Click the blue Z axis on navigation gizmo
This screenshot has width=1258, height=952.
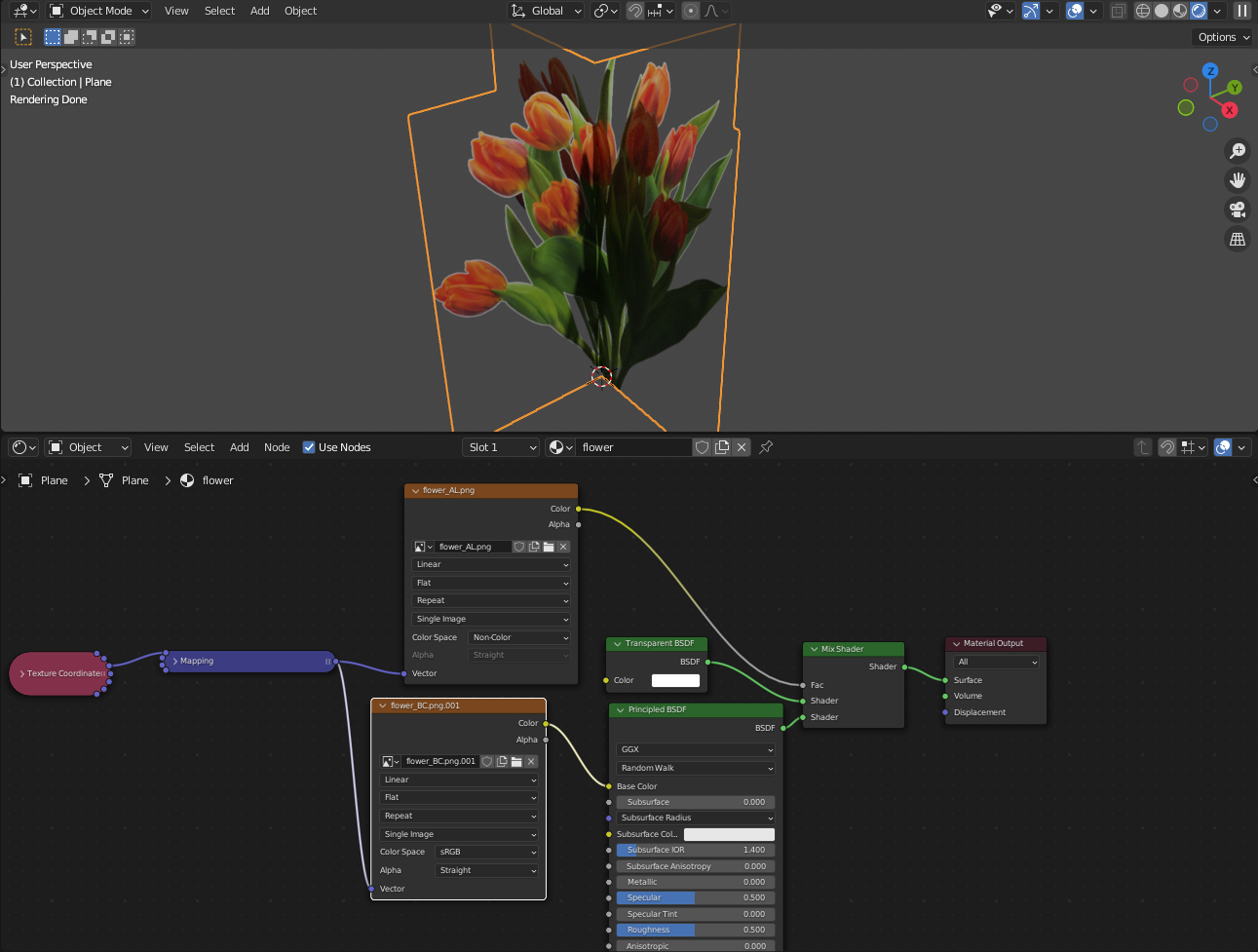click(1210, 71)
